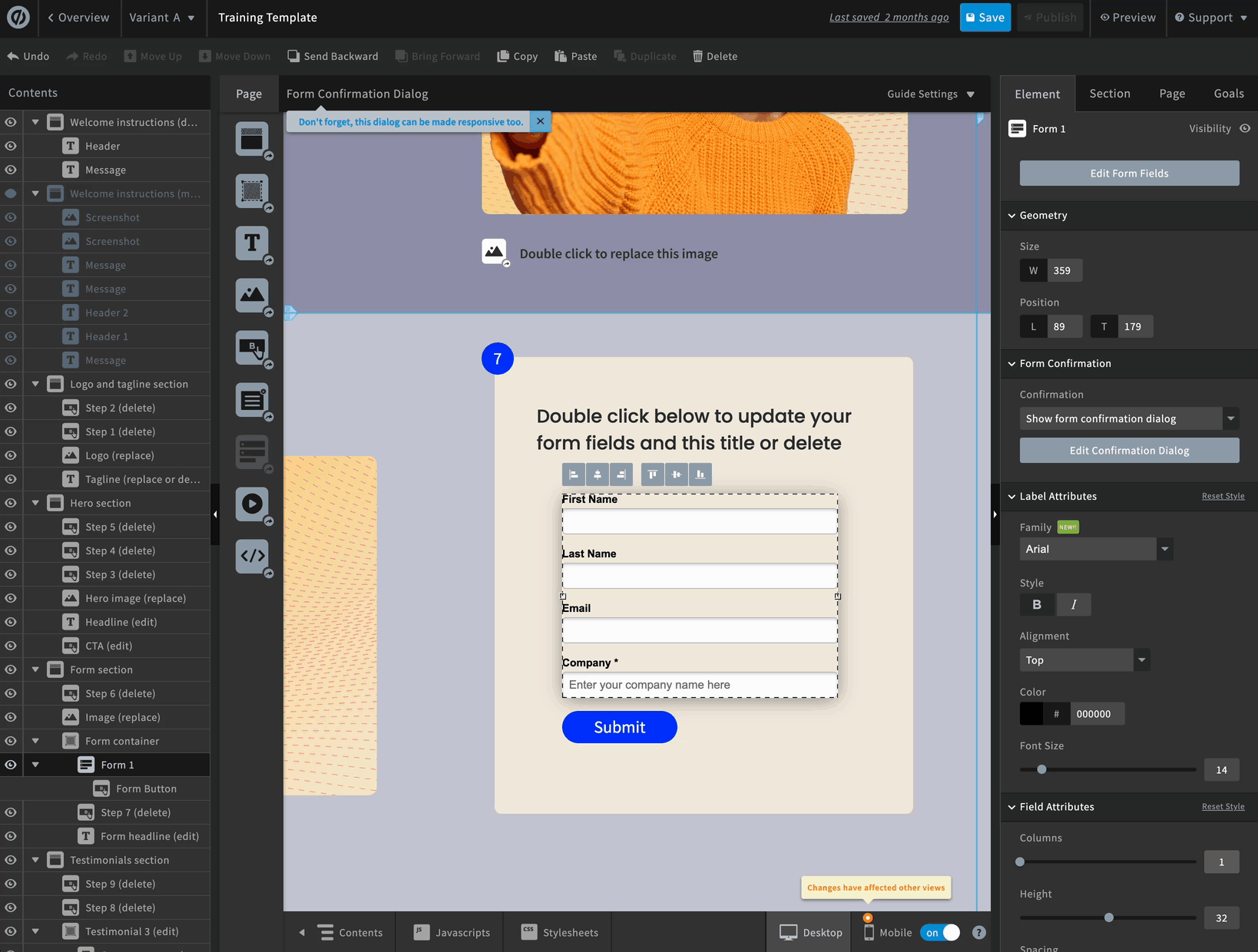Align form elements horizontal center
1258x952 pixels.
click(x=598, y=474)
